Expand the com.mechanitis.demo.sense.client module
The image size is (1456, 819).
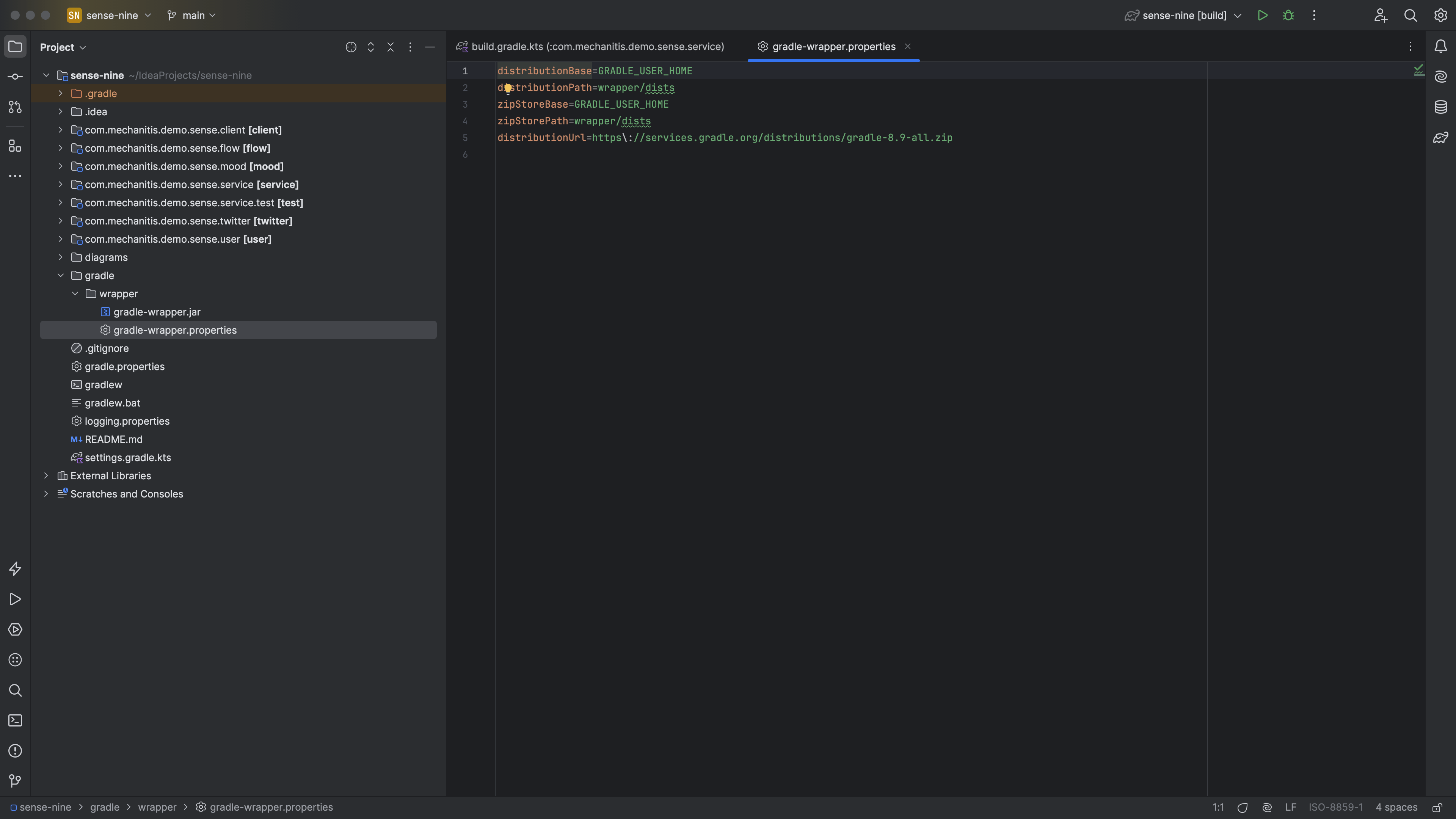(x=60, y=131)
